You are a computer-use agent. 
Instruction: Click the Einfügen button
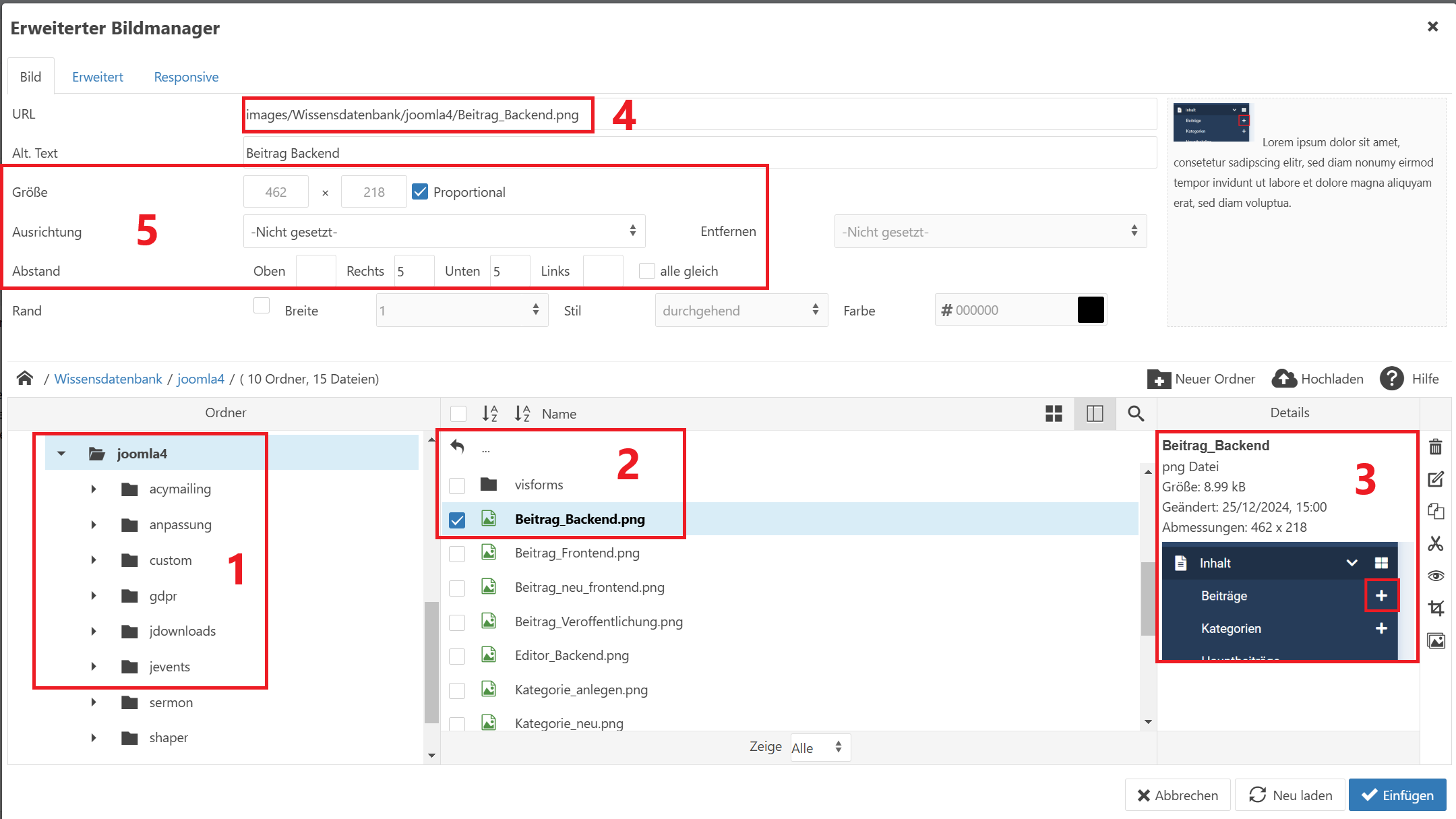[1397, 795]
